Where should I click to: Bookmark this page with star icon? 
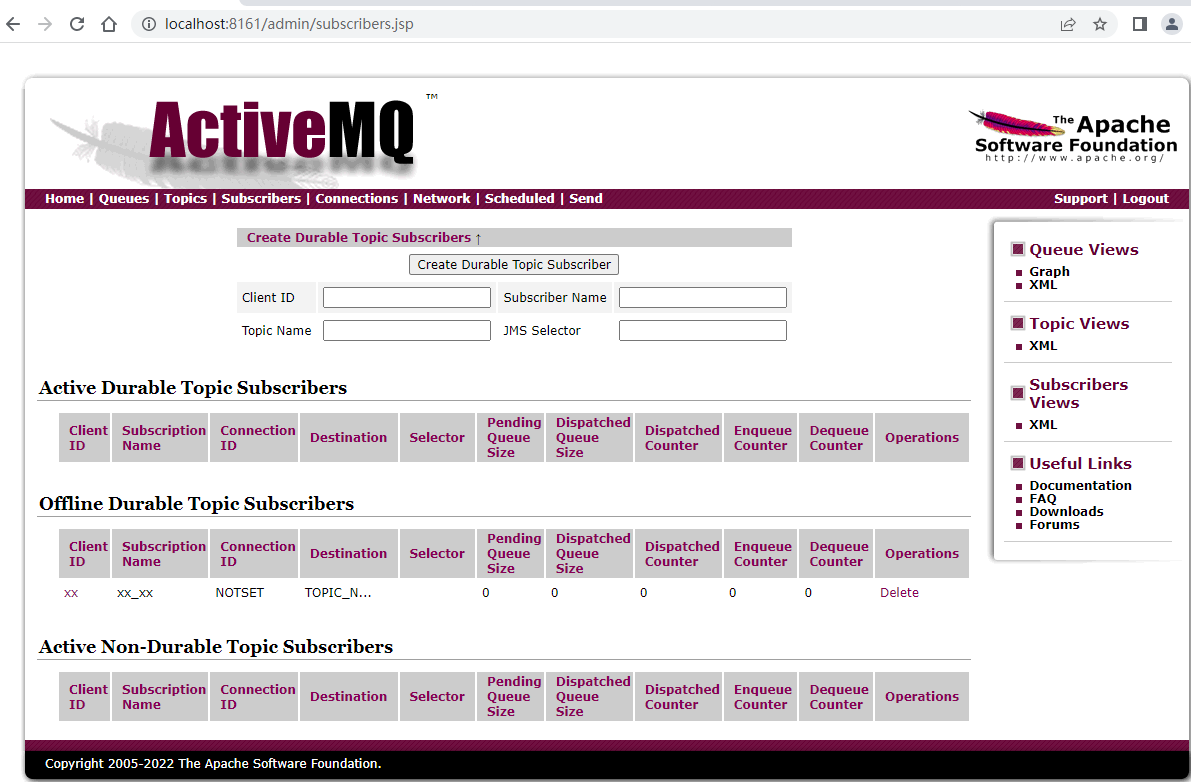[x=1100, y=24]
